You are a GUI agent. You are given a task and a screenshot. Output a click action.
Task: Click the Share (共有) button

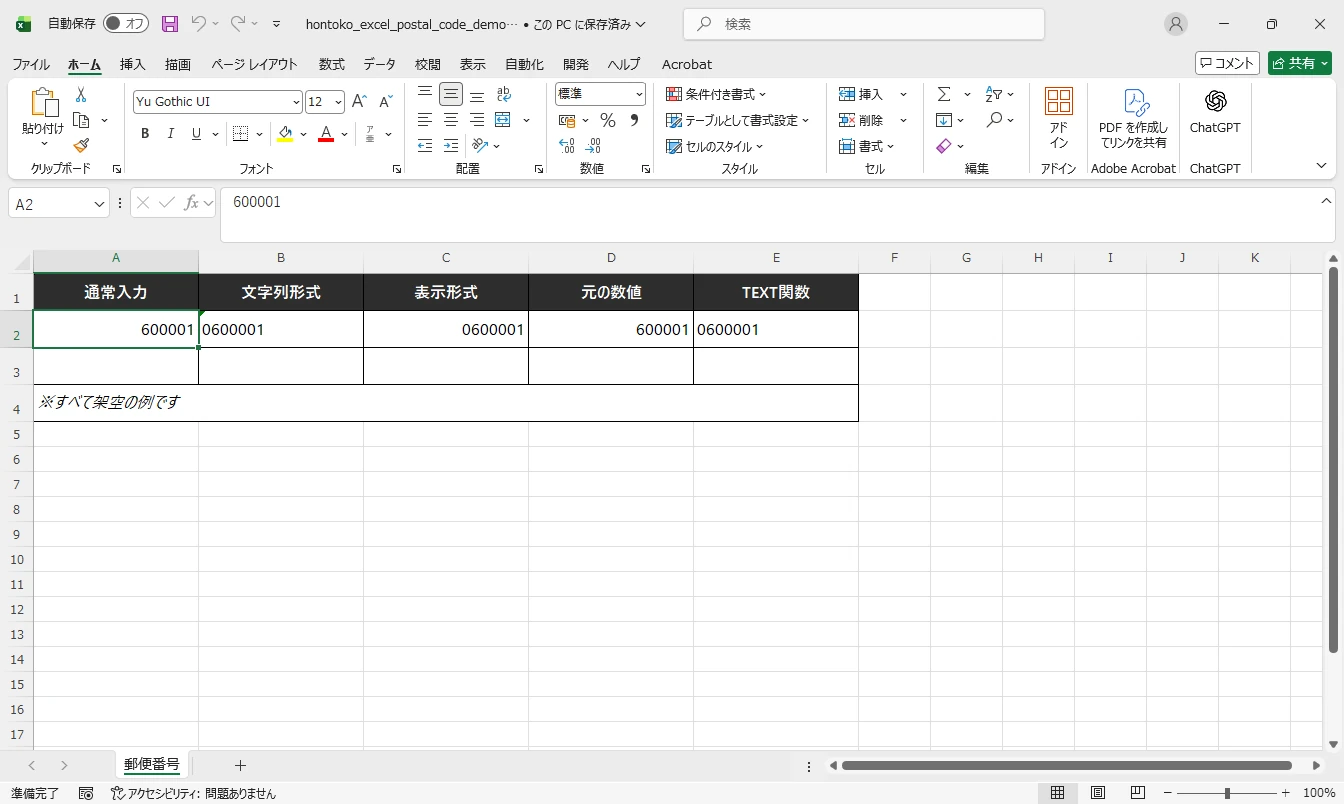click(1300, 63)
